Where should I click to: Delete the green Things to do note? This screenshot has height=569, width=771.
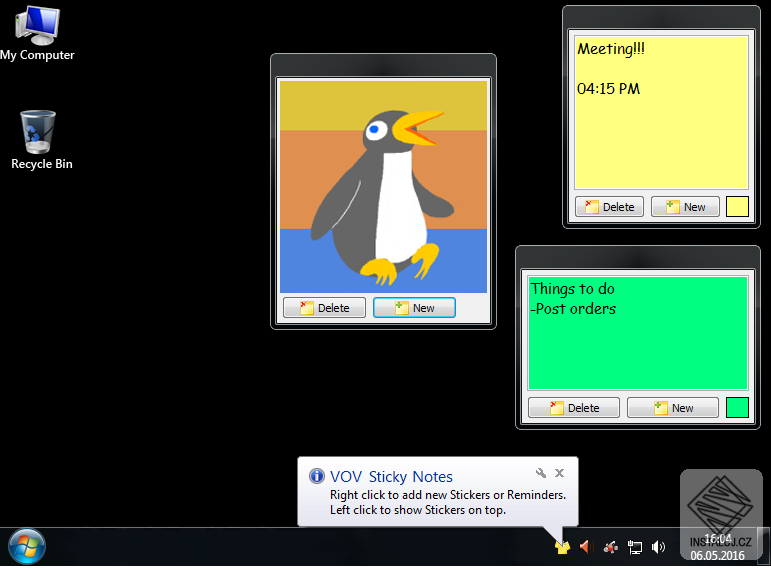[x=574, y=408]
